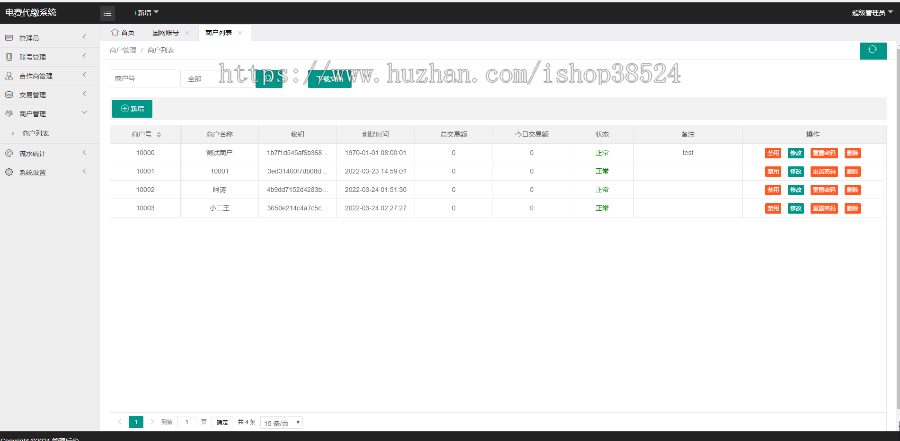The height and width of the screenshot is (441, 900).
Task: Click 禁用 for merchant 10002
Action: point(773,190)
